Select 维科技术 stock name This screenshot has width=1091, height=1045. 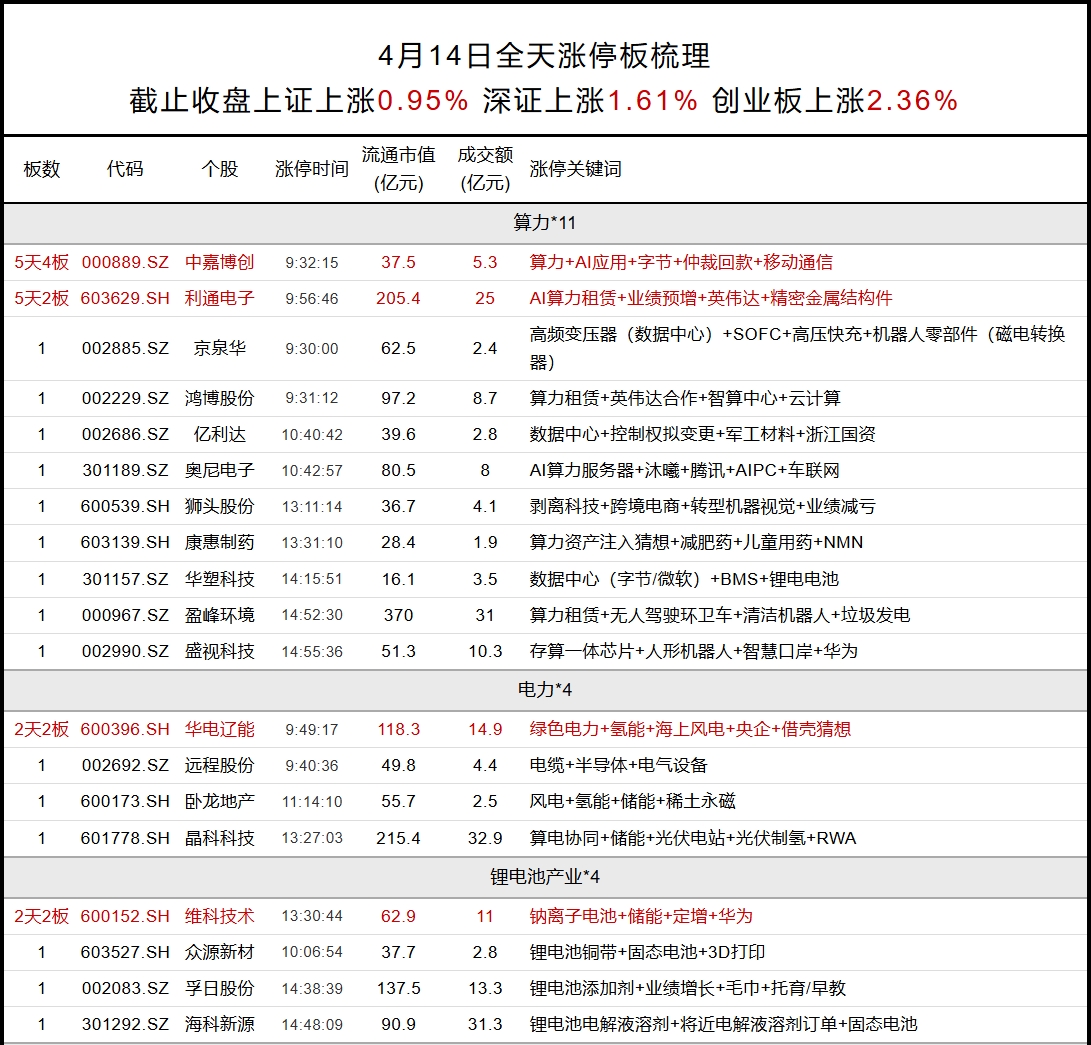point(220,916)
